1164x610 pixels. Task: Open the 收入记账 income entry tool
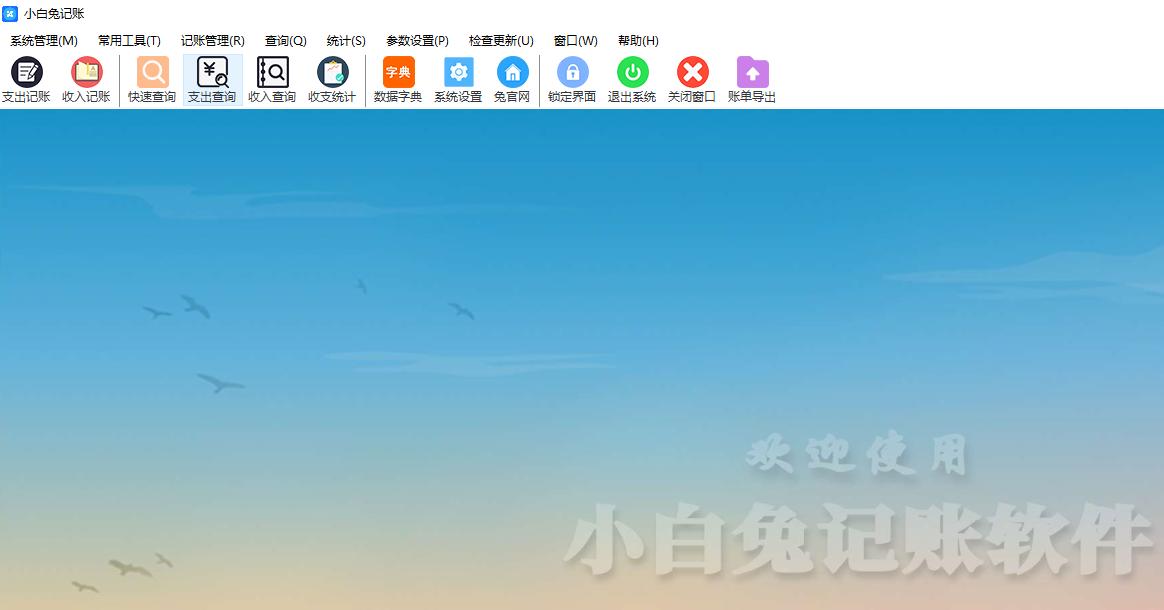(x=86, y=80)
